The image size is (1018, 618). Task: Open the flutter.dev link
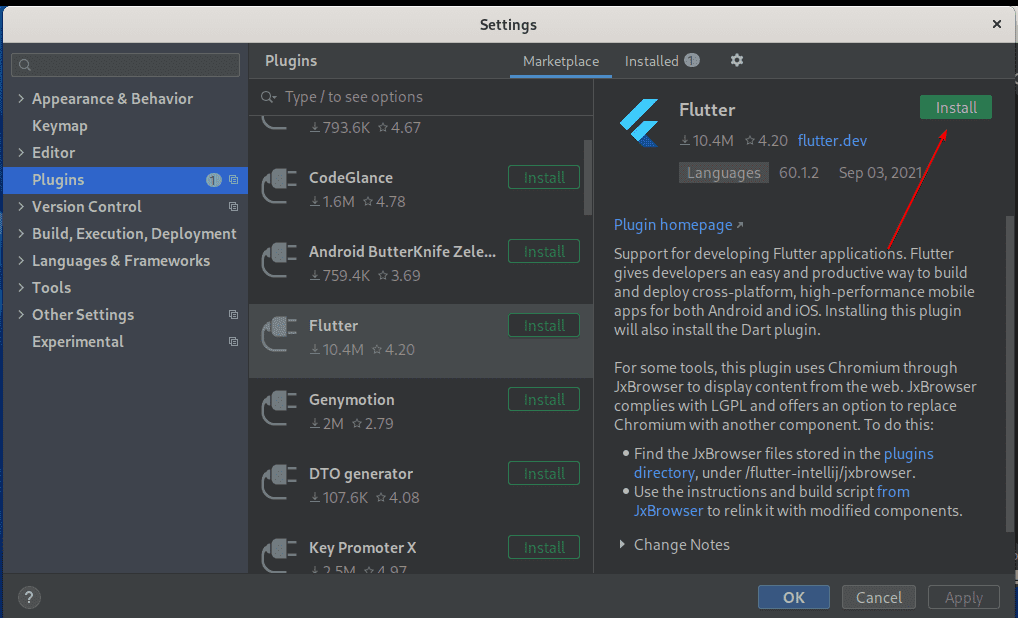[832, 141]
